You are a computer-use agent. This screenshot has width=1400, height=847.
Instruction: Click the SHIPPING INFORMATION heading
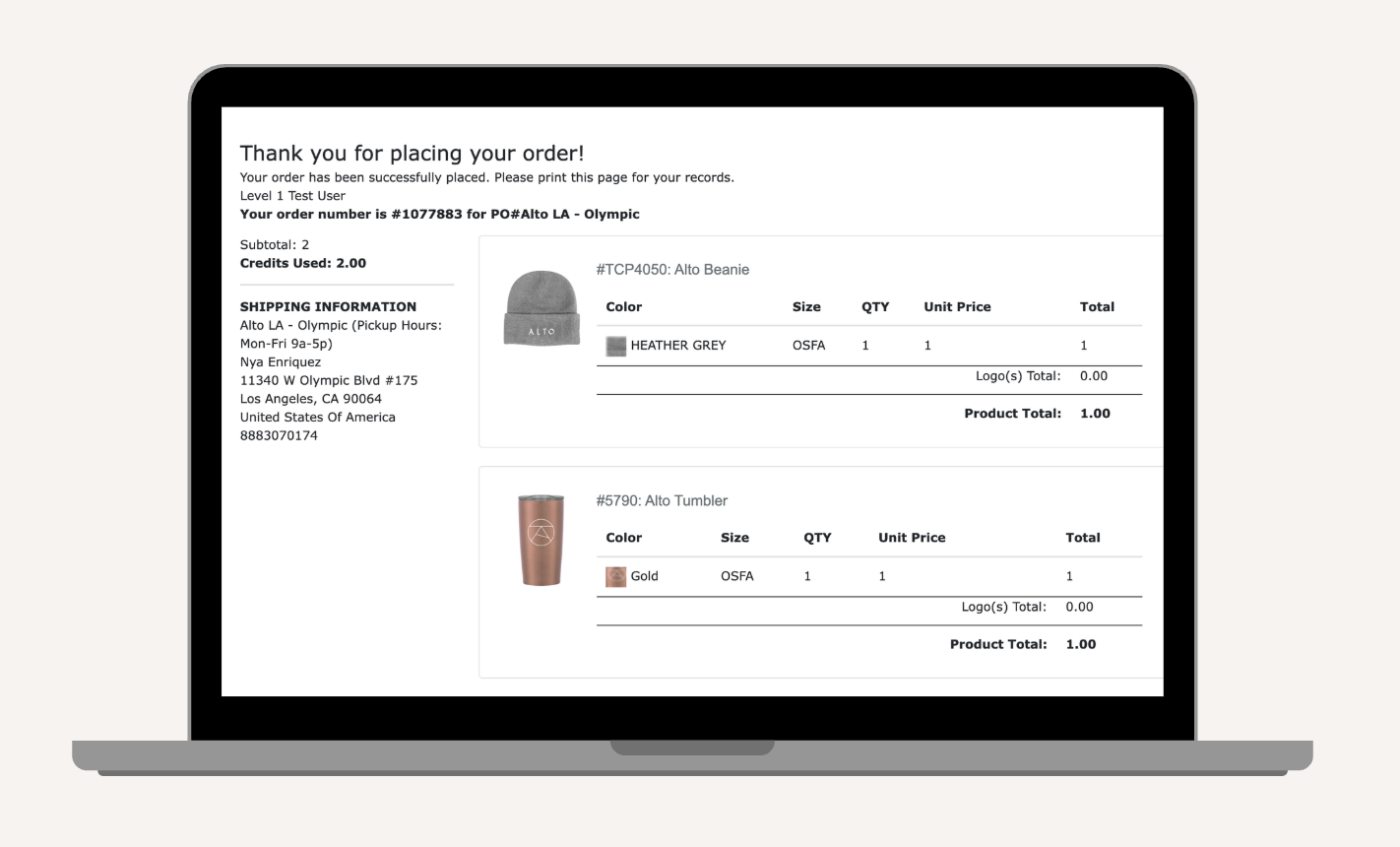[328, 306]
